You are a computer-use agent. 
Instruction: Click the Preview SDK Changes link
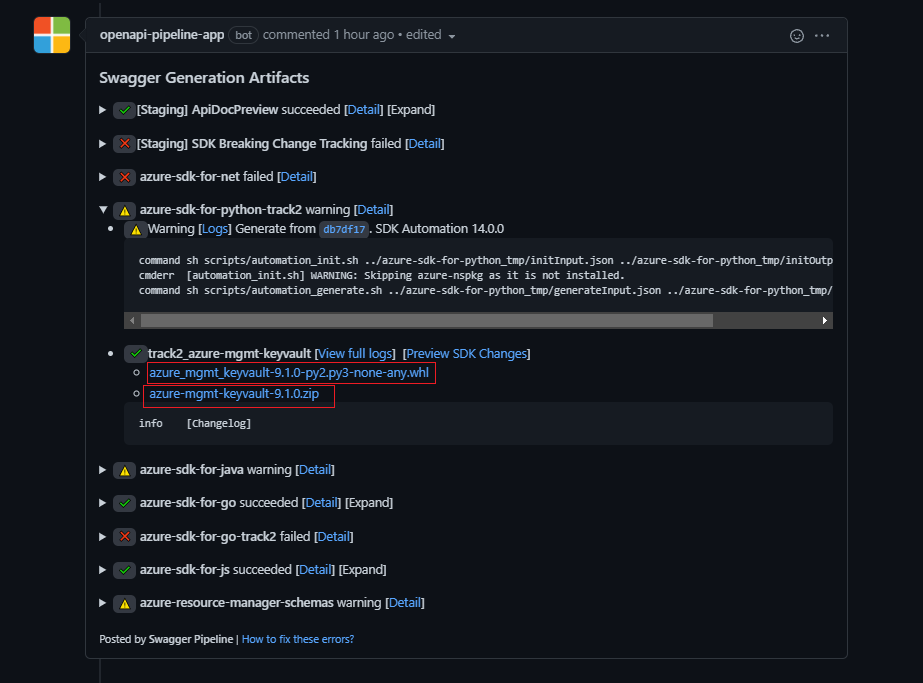tap(466, 354)
